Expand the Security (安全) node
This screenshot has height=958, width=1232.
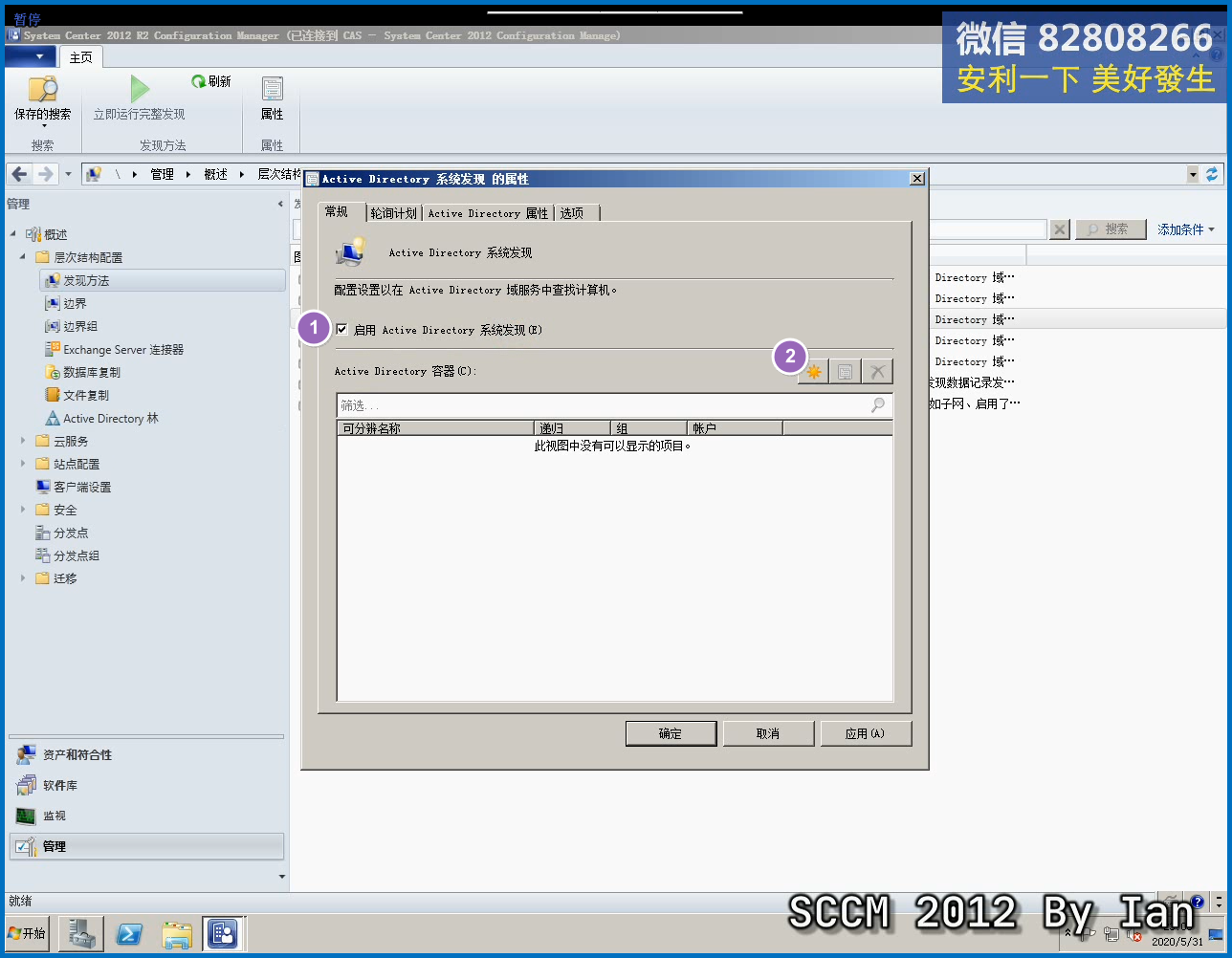(23, 510)
